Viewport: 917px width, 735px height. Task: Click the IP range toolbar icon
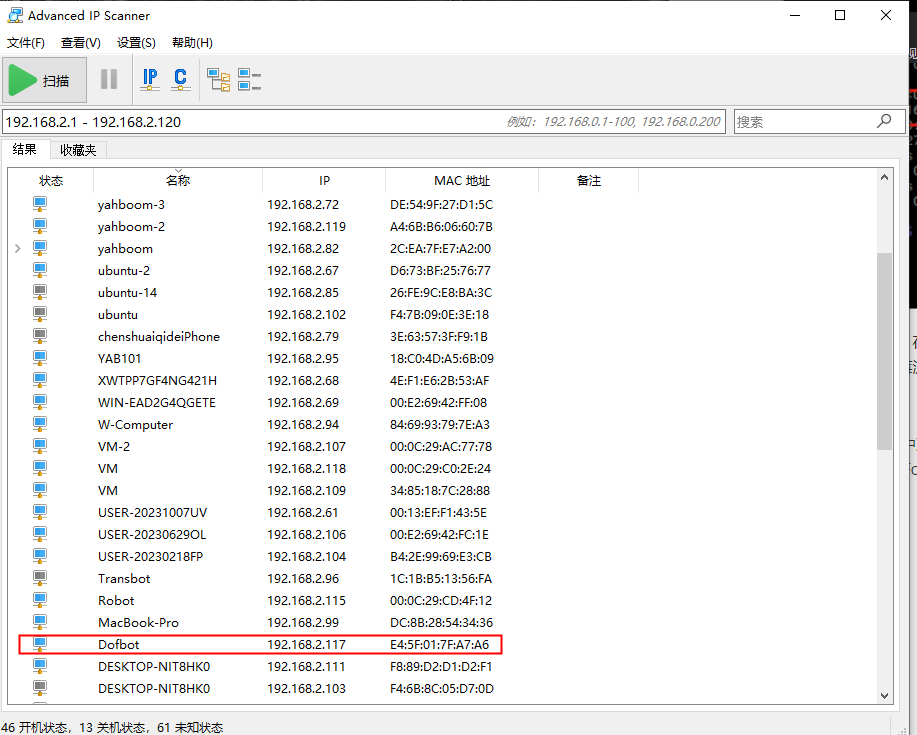point(150,80)
